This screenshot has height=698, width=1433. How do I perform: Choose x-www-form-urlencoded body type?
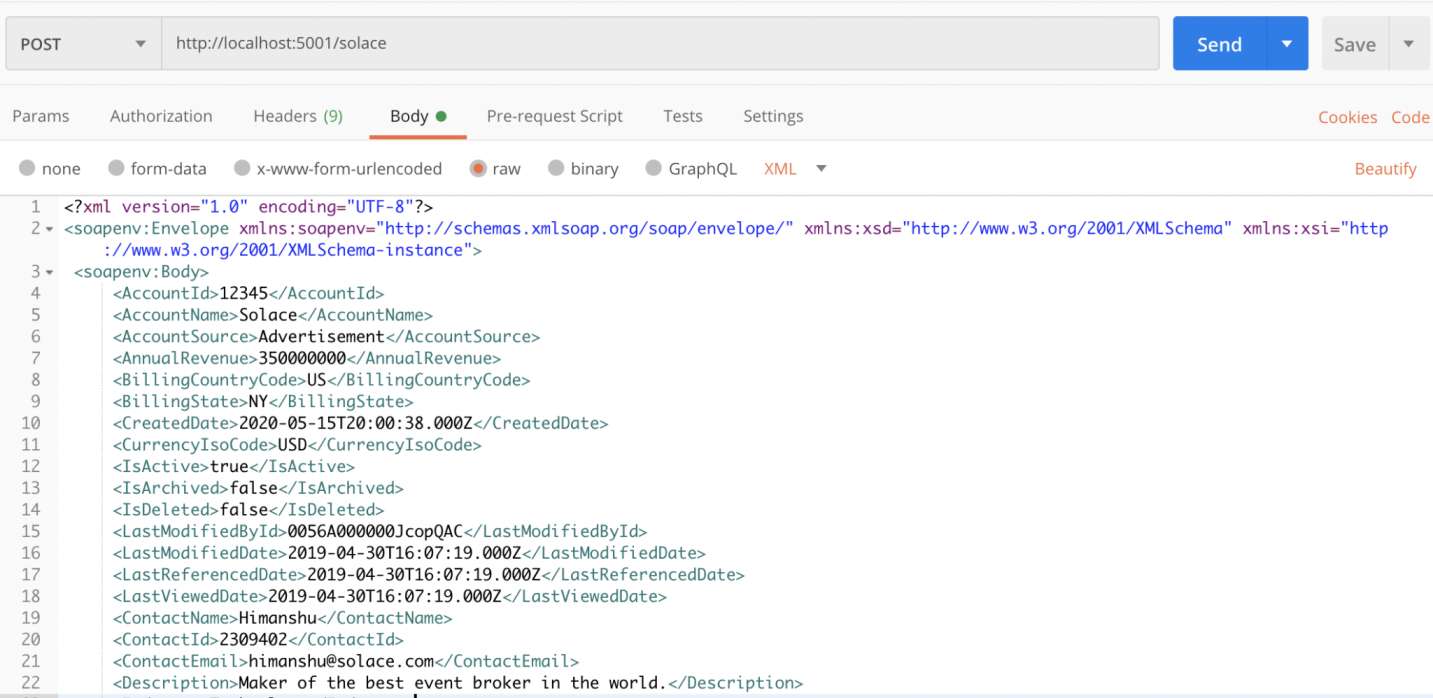[242, 168]
